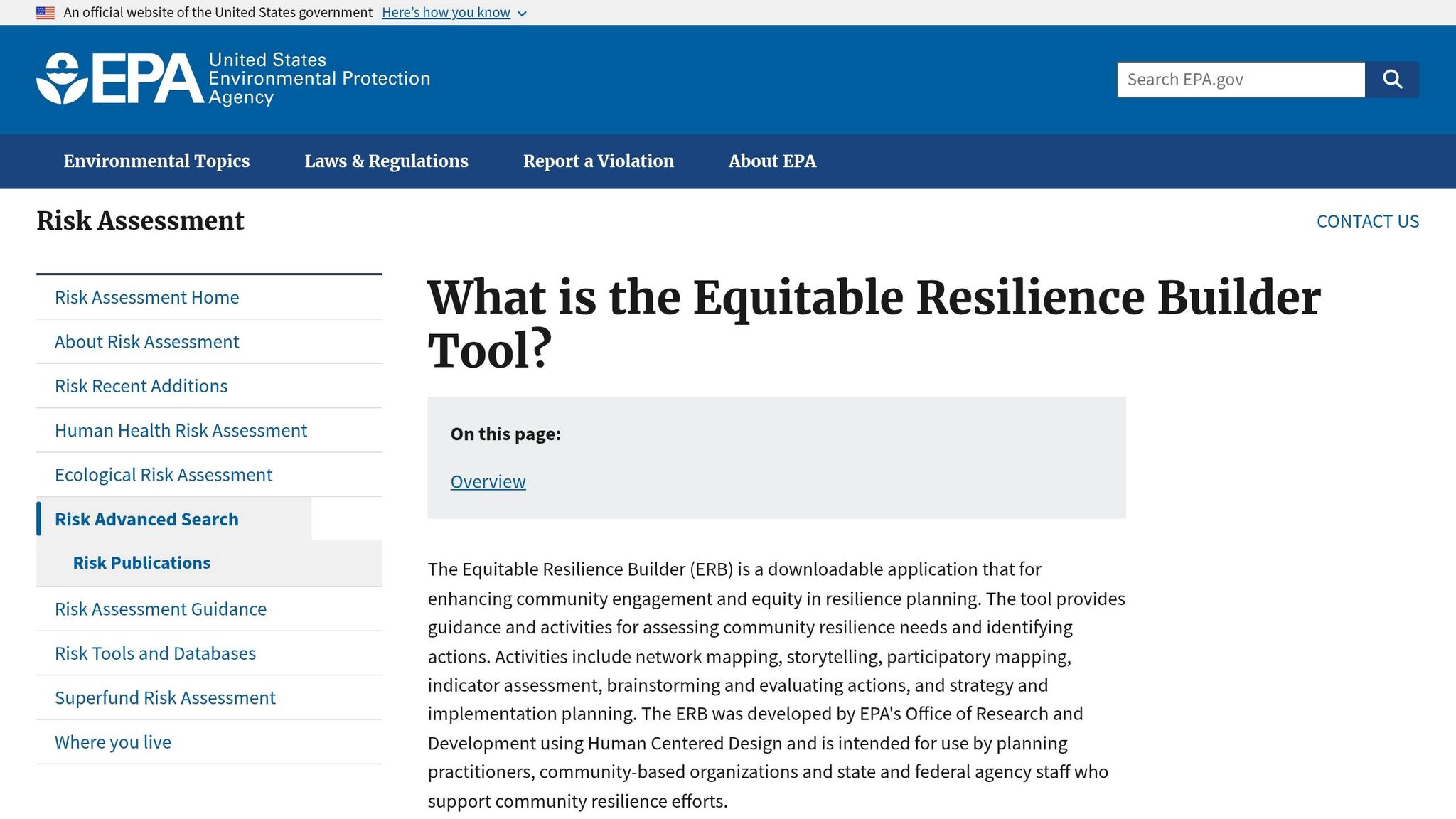Click the US flag icon in the banner
Screen dimensions: 1456x819
click(45, 13)
